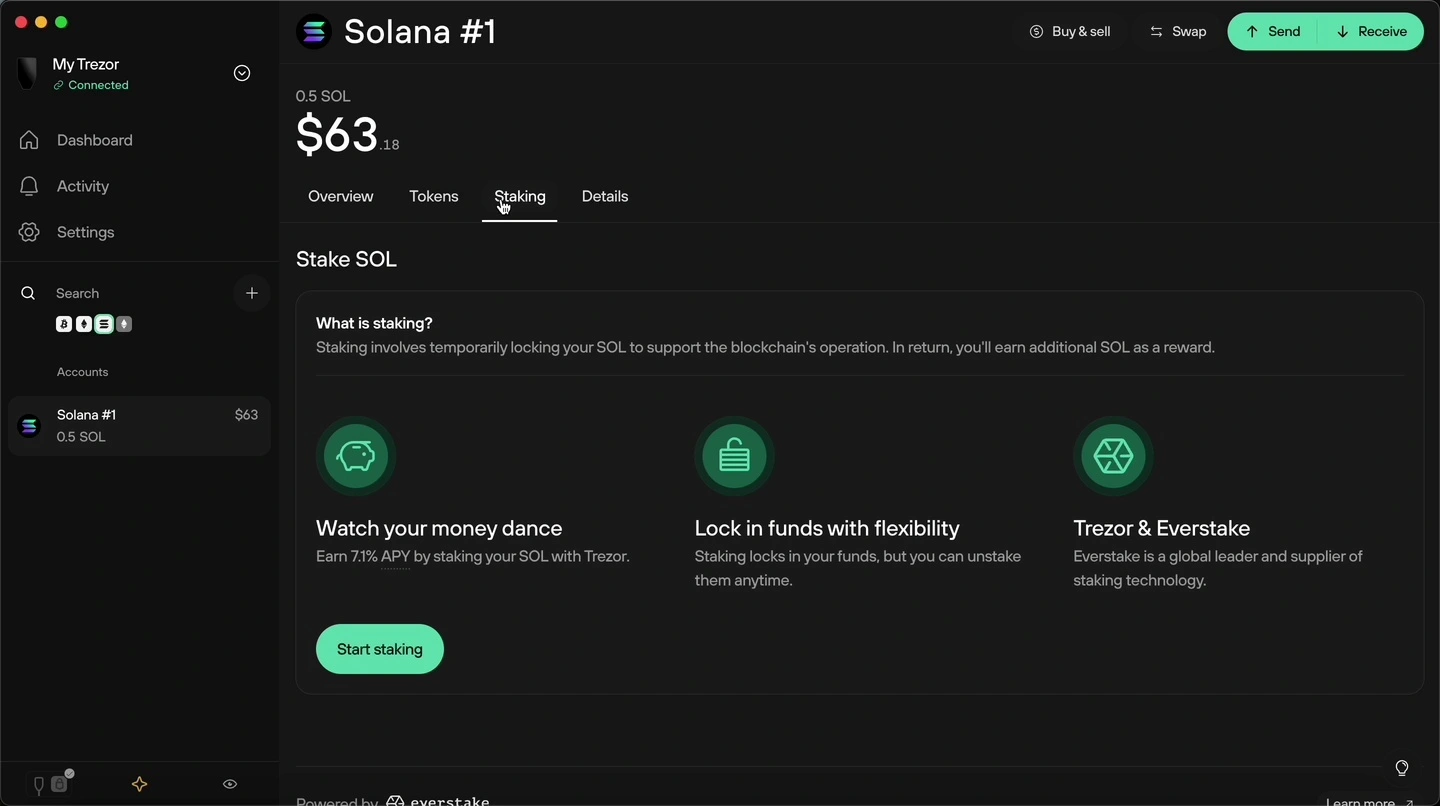1440x806 pixels.
Task: Toggle the selected Solana coin filter chip
Action: [103, 324]
